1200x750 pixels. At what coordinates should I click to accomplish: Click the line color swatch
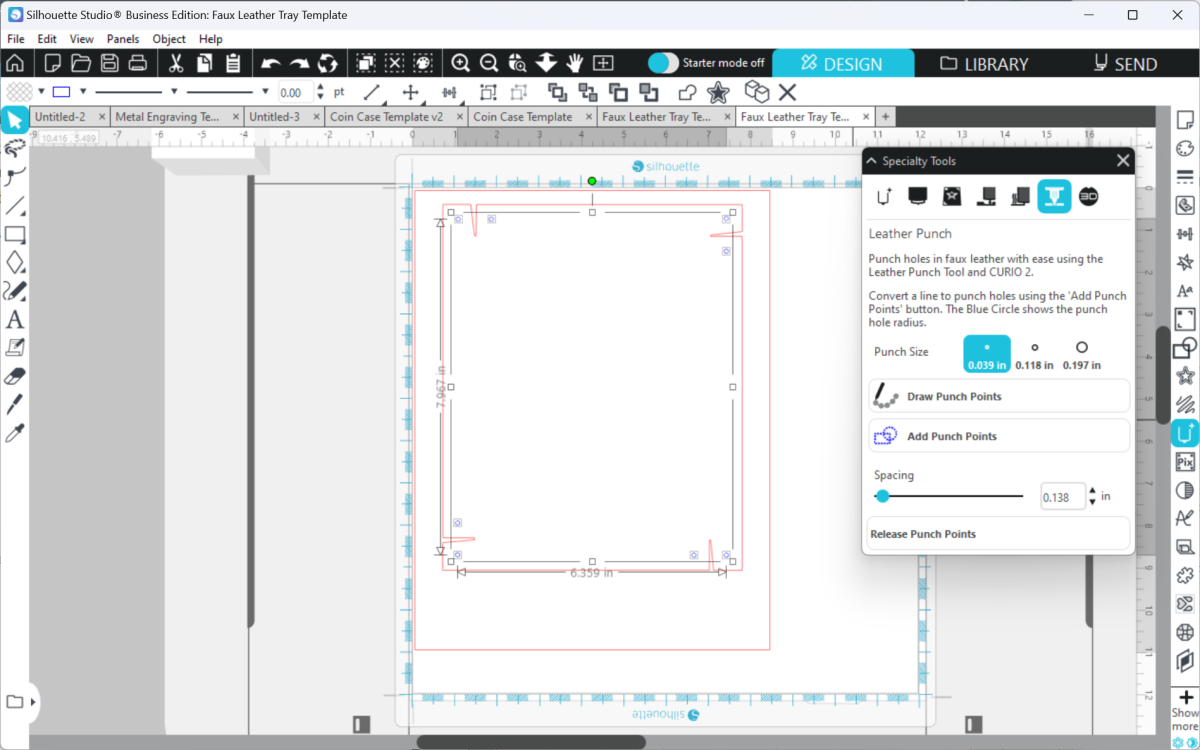[62, 92]
